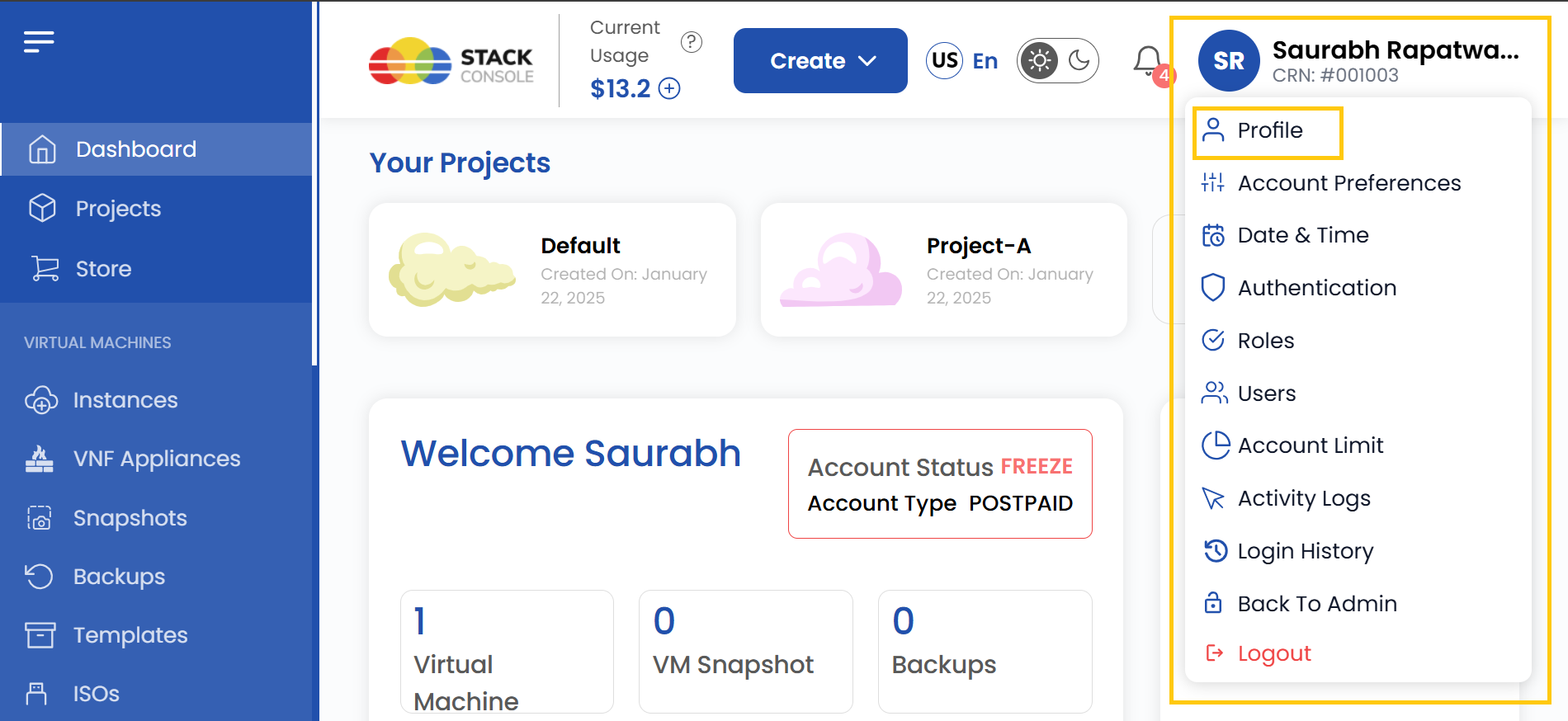Open the Project-A project card
1568x721 pixels.
[x=943, y=270]
